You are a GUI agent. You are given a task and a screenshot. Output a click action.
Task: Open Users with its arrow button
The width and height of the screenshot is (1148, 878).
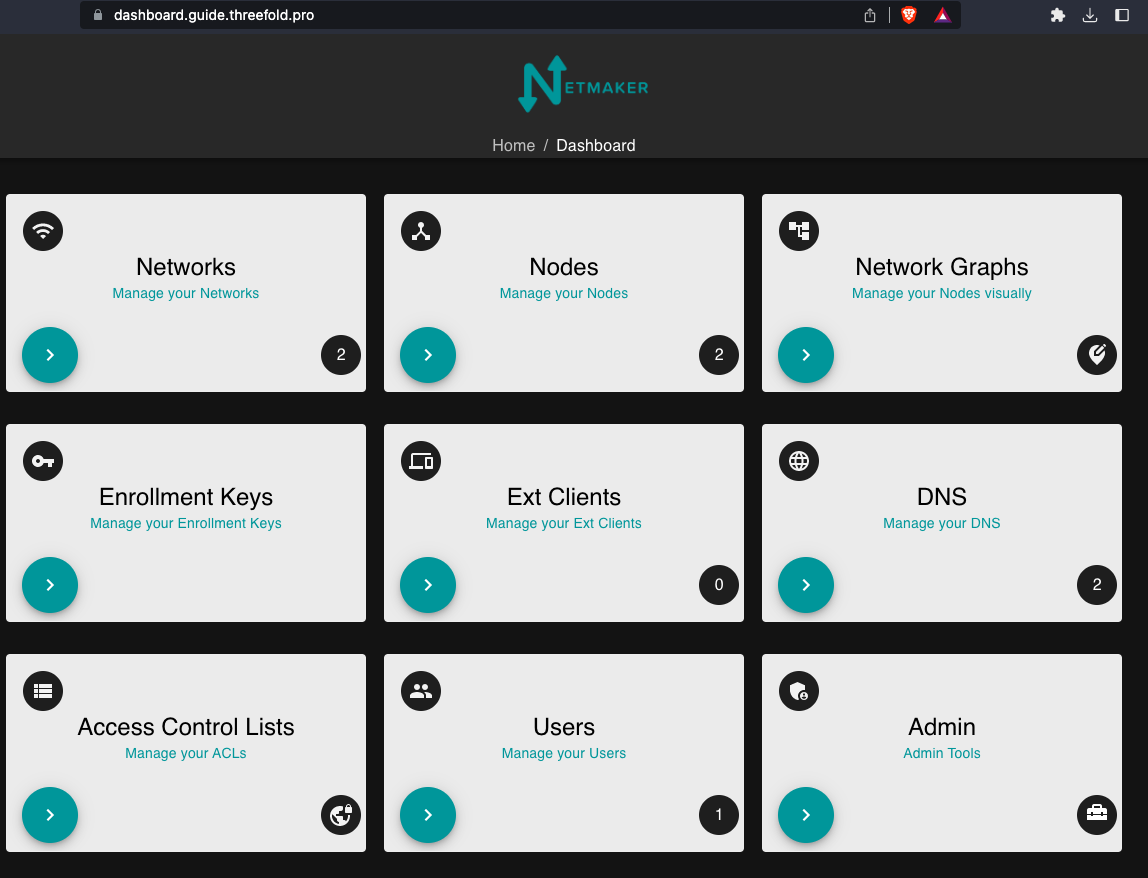(428, 815)
